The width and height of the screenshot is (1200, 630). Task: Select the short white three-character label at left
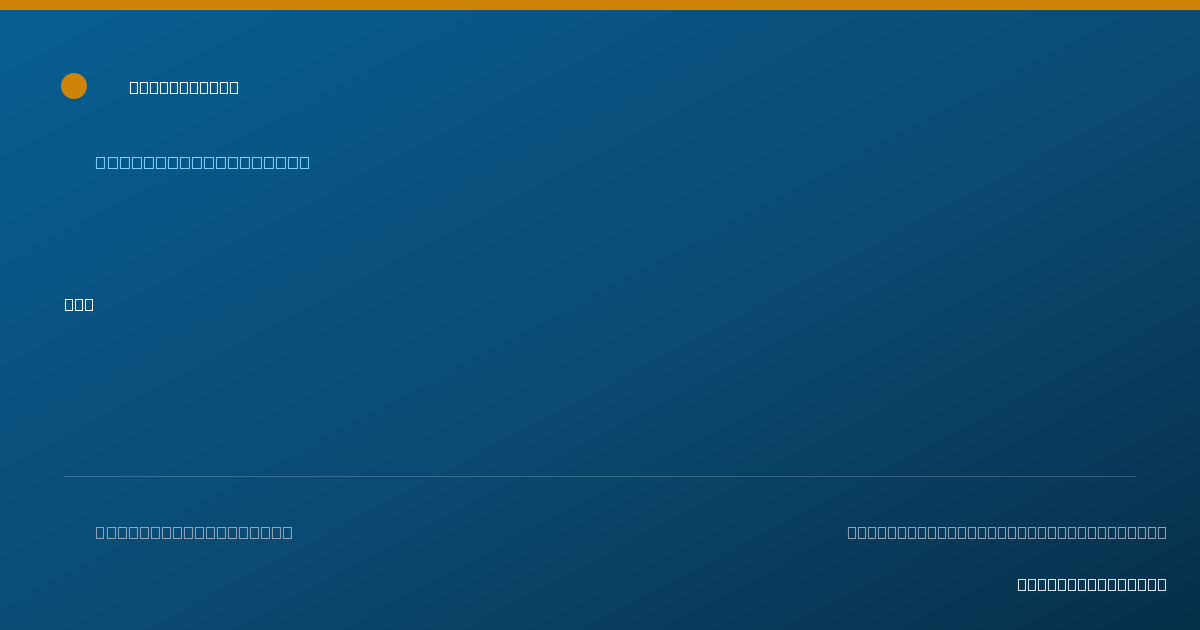click(x=79, y=304)
